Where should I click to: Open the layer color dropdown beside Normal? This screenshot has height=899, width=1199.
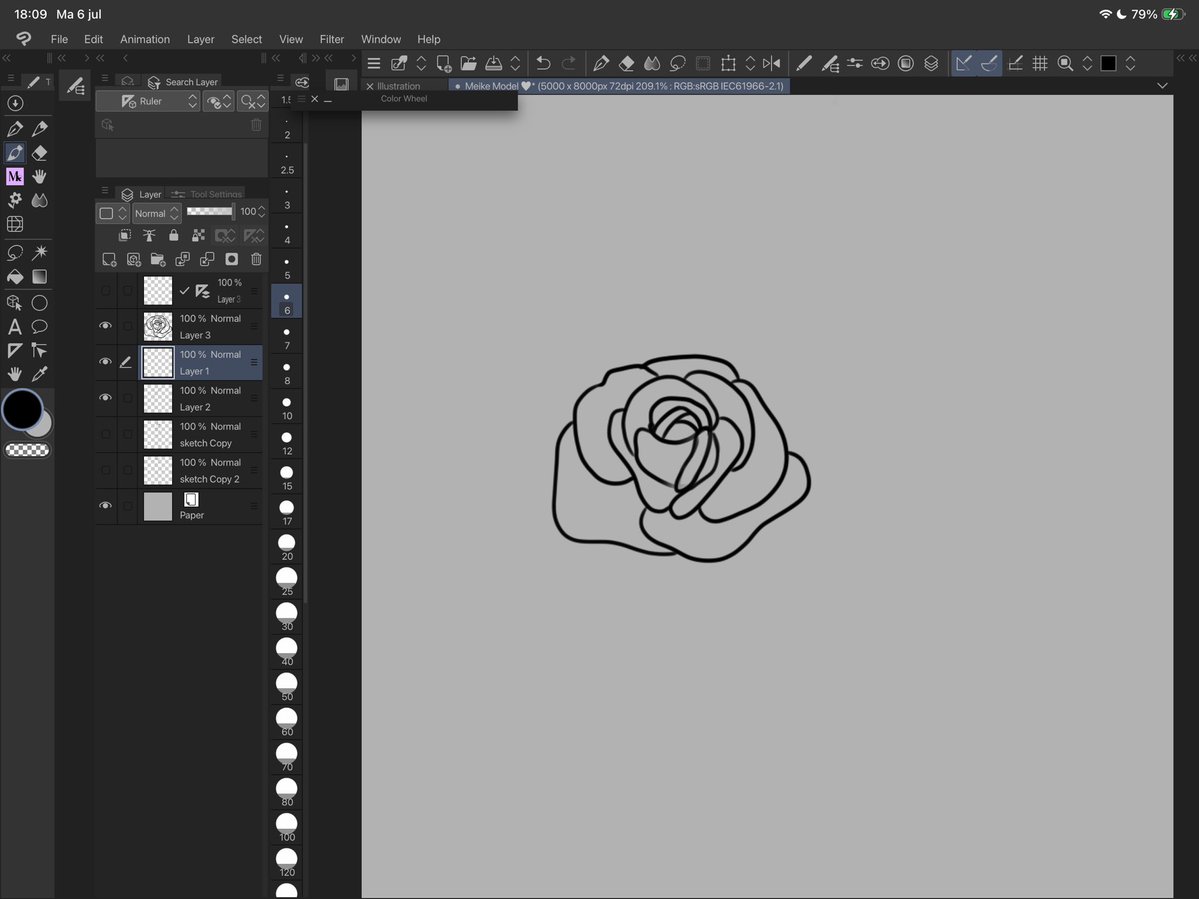(x=113, y=213)
